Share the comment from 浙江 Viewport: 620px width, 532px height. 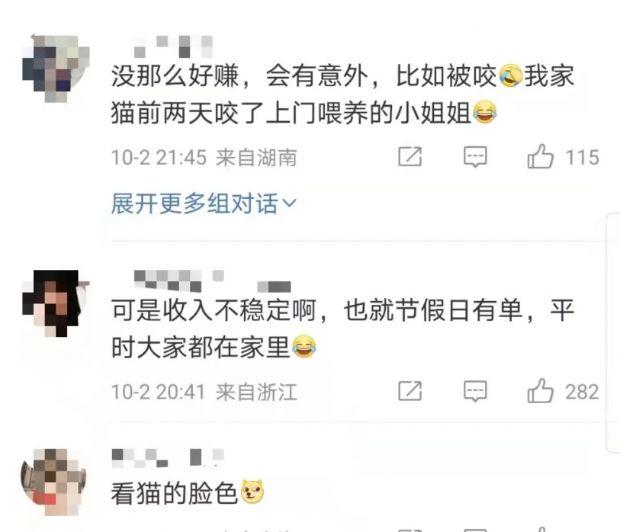410,391
